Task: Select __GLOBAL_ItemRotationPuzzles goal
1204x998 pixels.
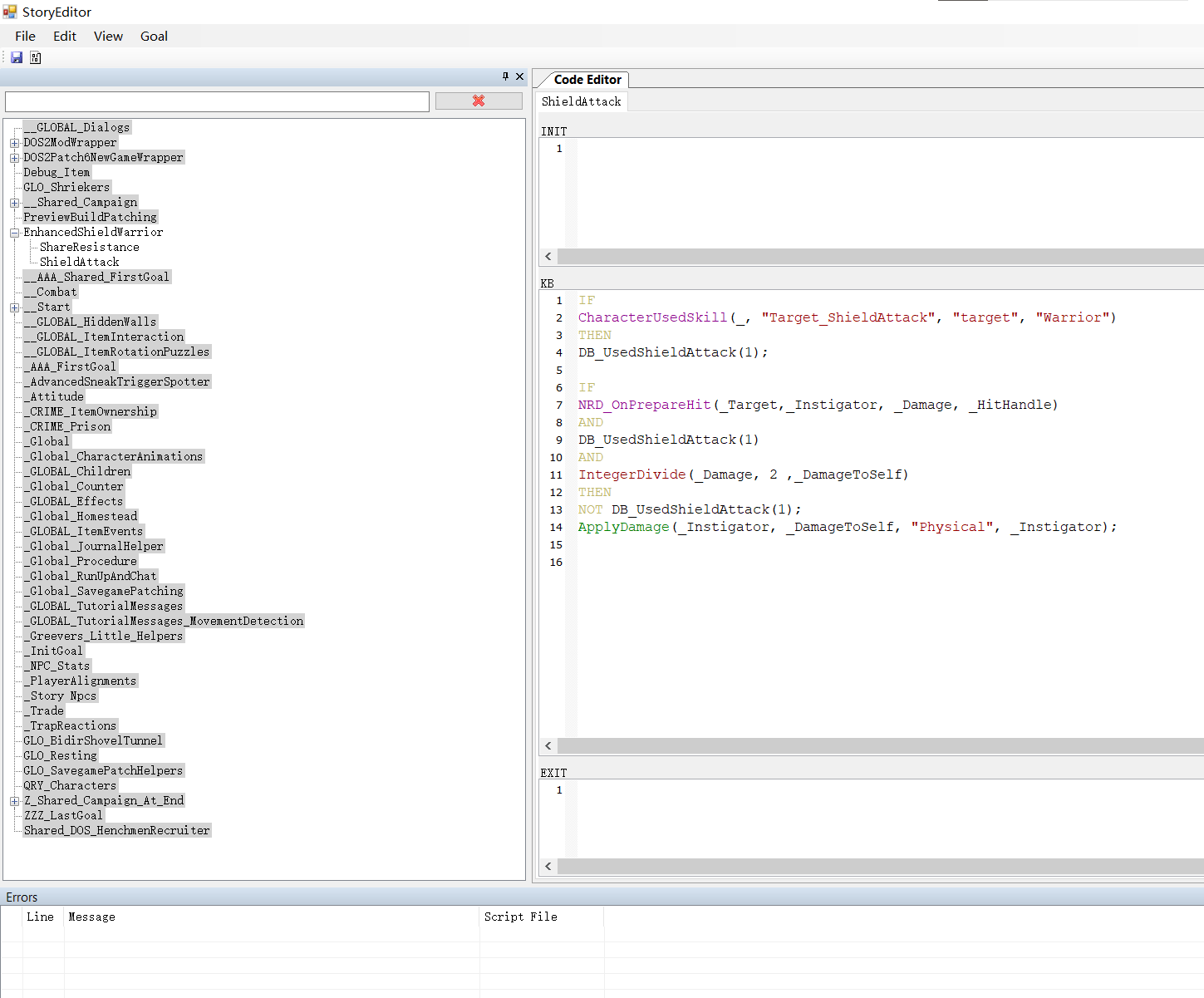Action: pyautogui.click(x=117, y=352)
